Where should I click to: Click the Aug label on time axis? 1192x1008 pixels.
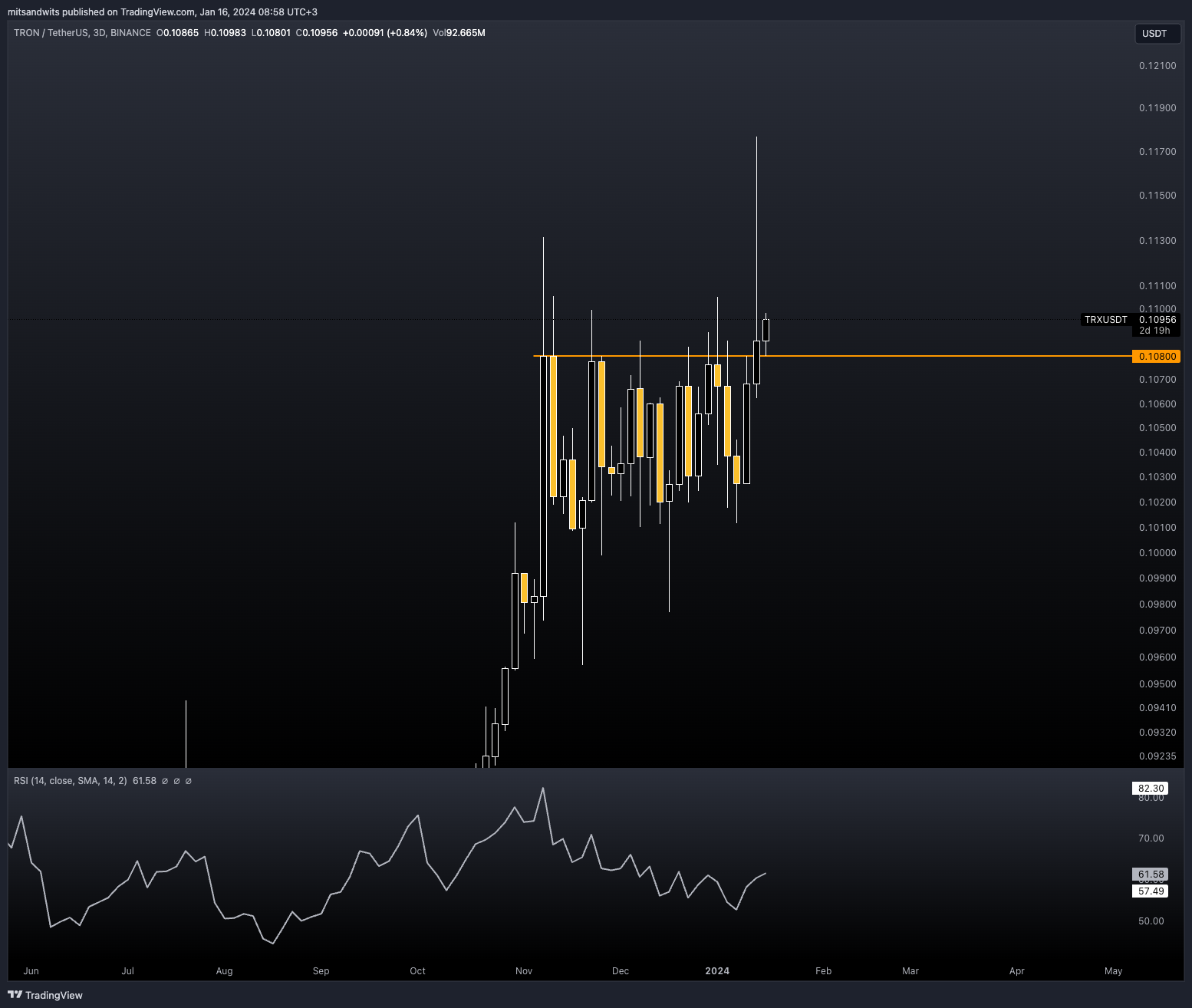click(225, 971)
